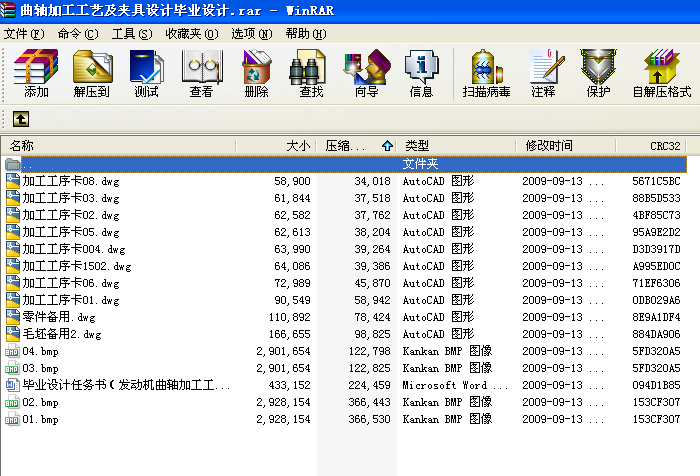
Task: Launch the 查找 (Find) binoculars tool
Action: tap(311, 74)
